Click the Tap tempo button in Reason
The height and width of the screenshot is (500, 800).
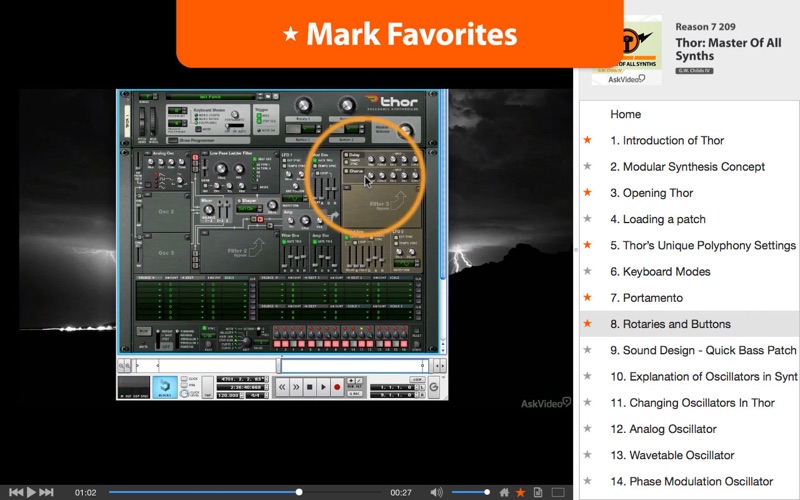coord(208,387)
